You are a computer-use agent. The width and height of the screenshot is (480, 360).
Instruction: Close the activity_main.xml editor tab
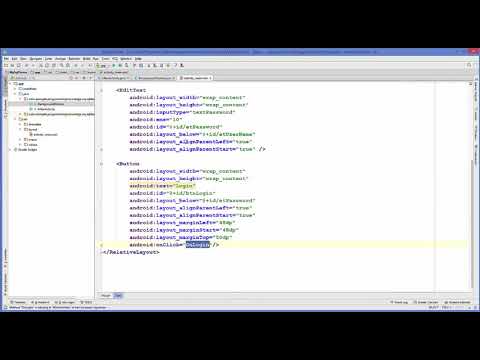(210, 78)
